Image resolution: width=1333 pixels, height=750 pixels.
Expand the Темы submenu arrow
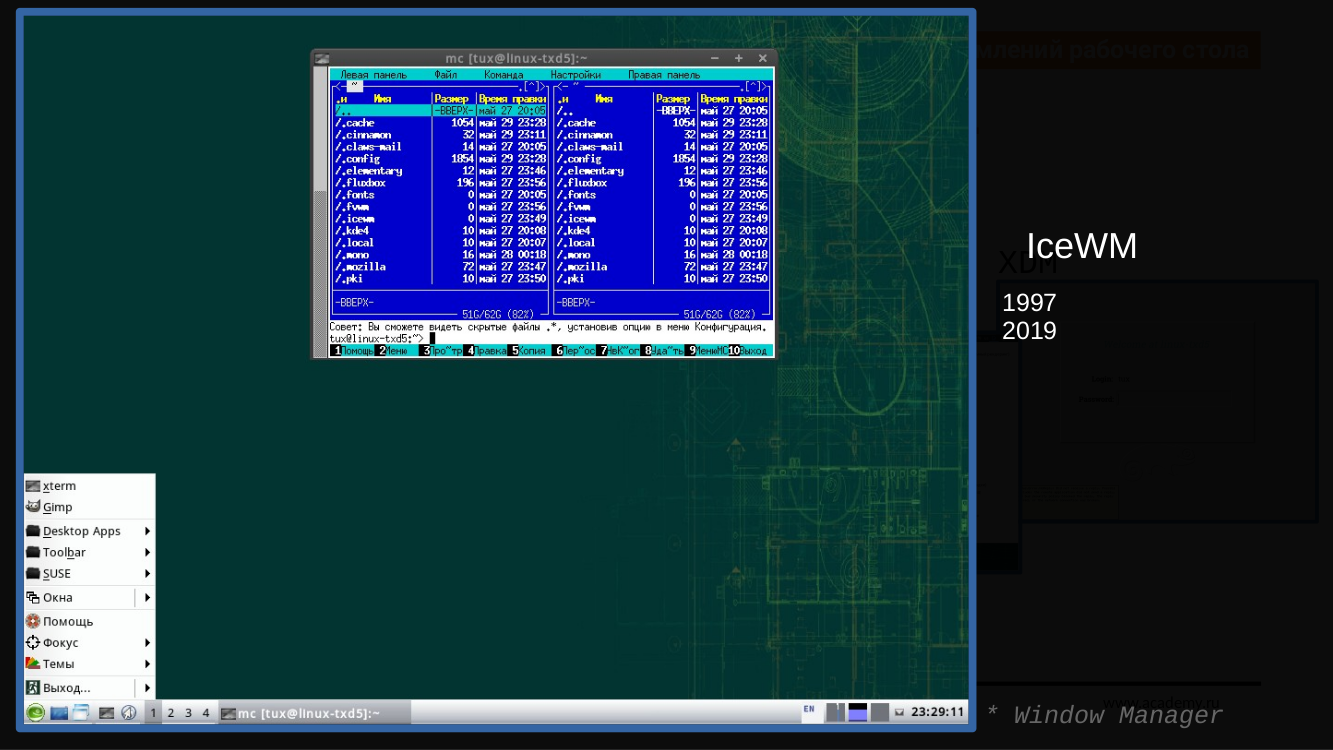pos(147,664)
